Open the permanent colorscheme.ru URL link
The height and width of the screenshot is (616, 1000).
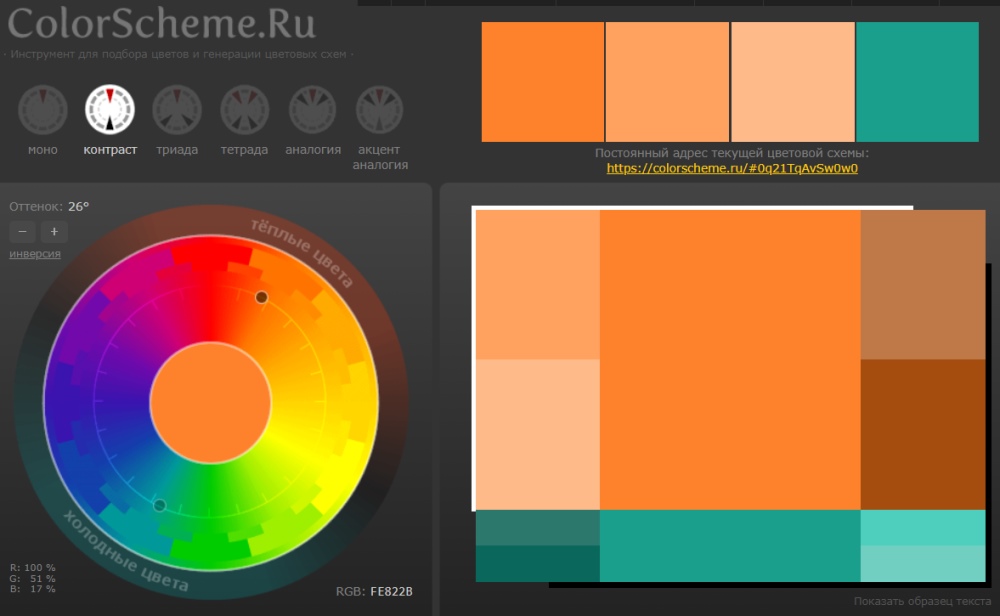coord(732,169)
